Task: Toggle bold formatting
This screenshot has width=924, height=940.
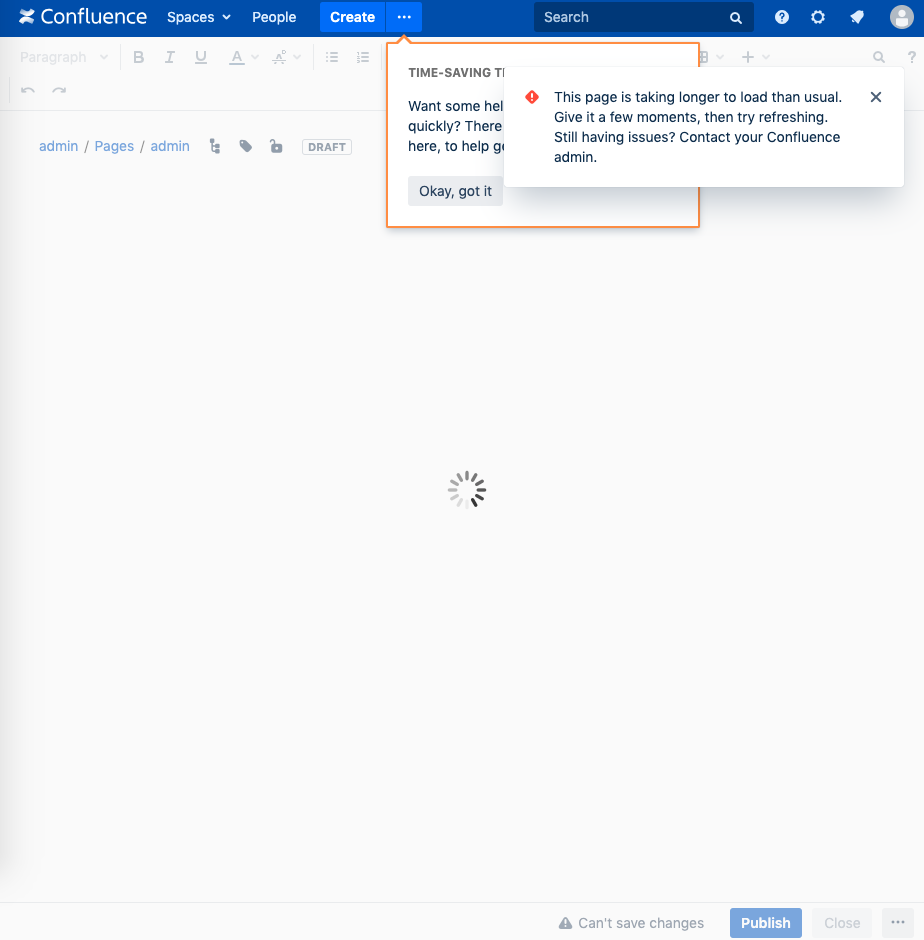Action: click(x=139, y=57)
